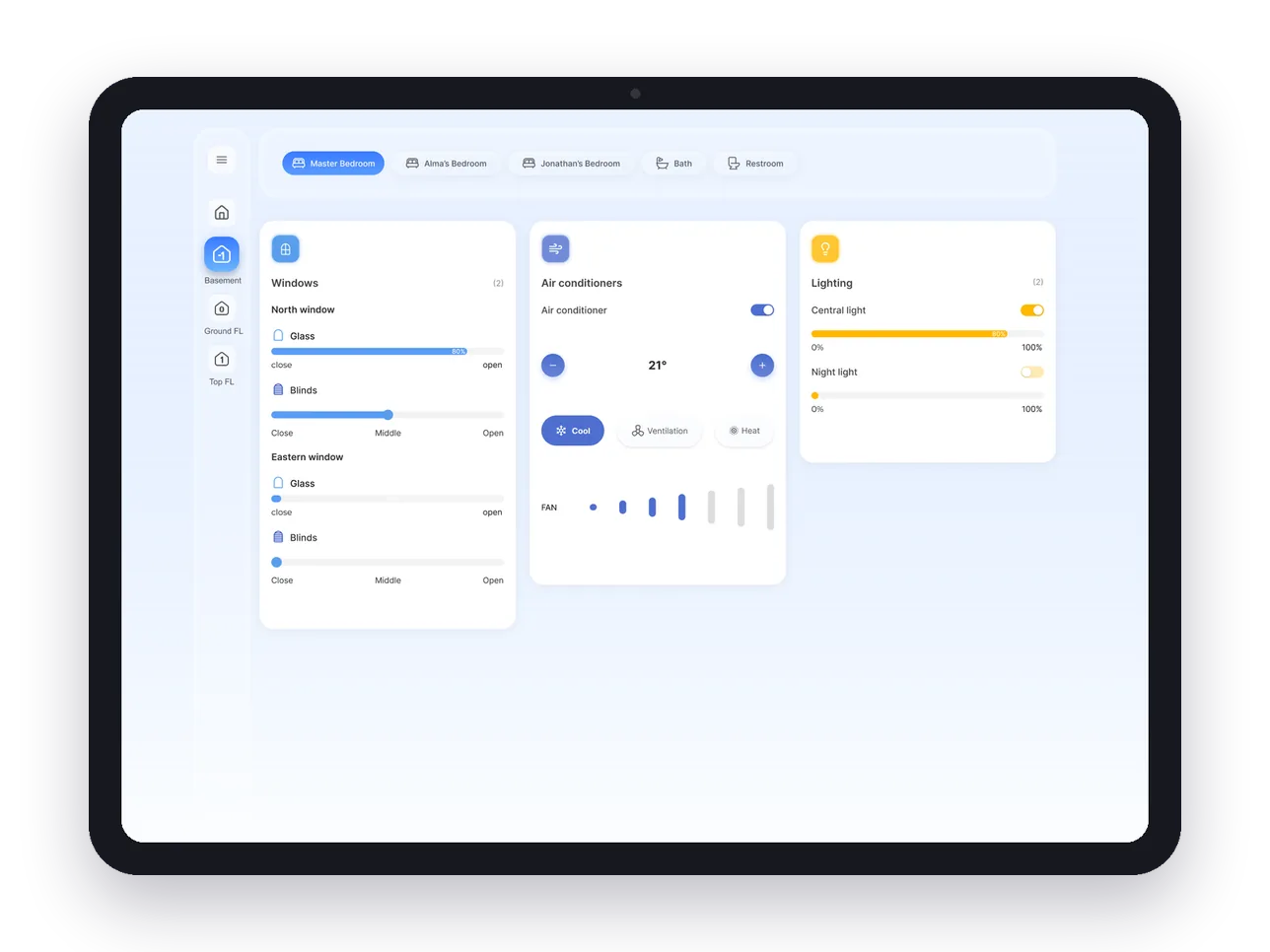Image resolution: width=1270 pixels, height=952 pixels.
Task: Open the Bath room tab
Action: [674, 164]
